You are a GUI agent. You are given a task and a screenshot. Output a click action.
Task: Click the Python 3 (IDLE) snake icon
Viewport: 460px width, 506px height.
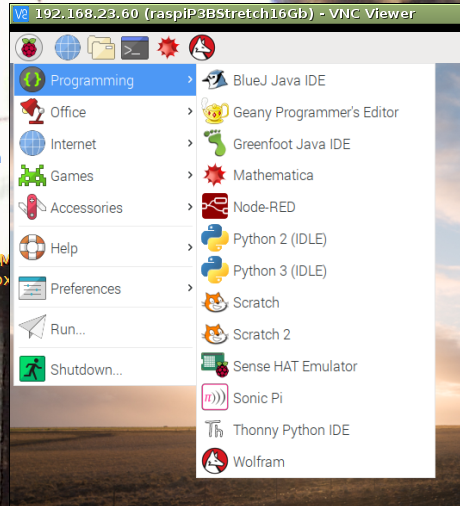215,269
